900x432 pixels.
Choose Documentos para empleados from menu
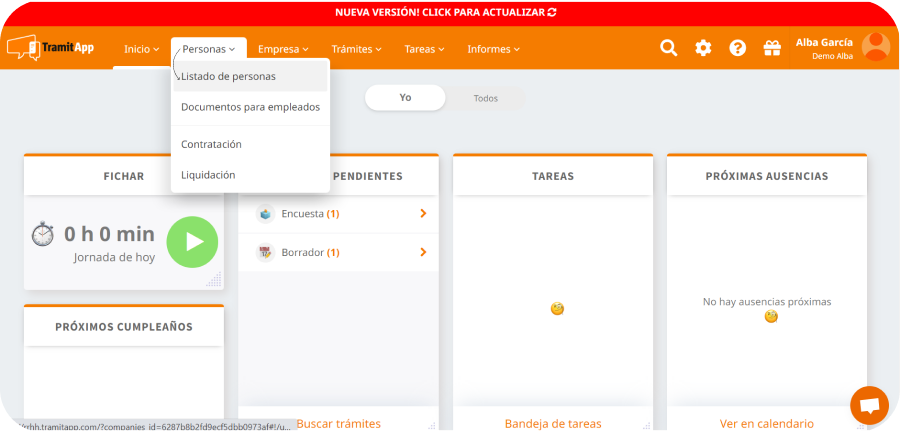coord(250,106)
